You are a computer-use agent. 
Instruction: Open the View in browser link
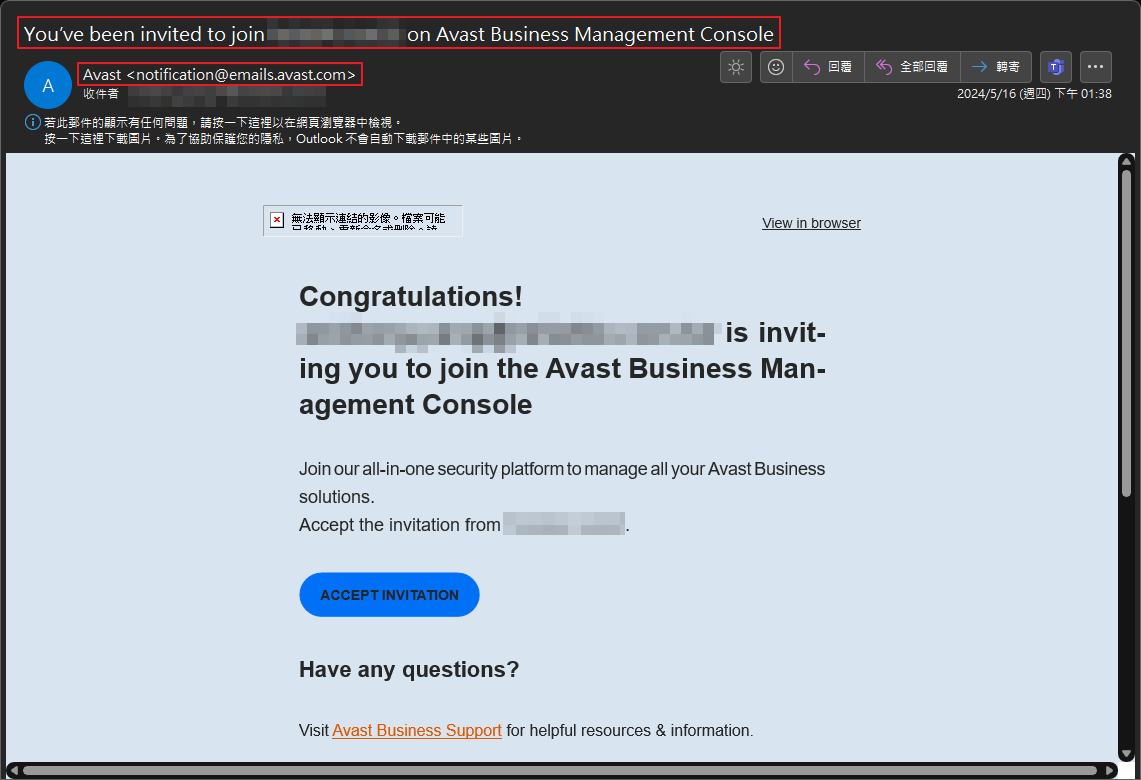point(811,223)
